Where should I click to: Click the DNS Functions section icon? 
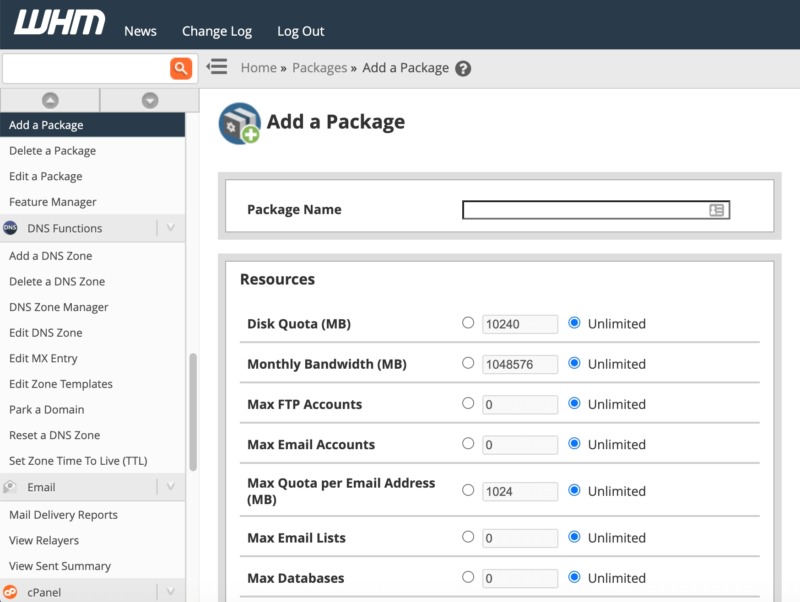[x=11, y=228]
